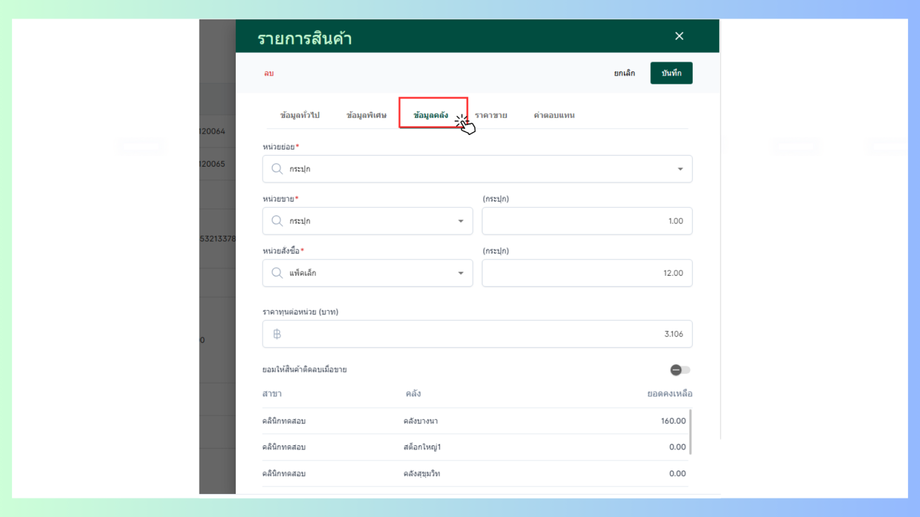Click the search icon in หน่วยขาย field
This screenshot has width=920, height=517.
(277, 221)
